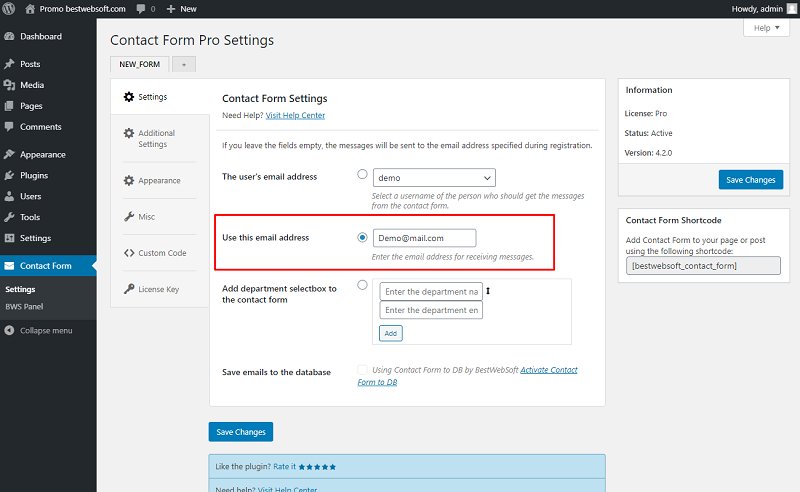Viewport: 800px width, 492px height.
Task: Click the 'License: Pro' text
Action: pyautogui.click(x=645, y=113)
